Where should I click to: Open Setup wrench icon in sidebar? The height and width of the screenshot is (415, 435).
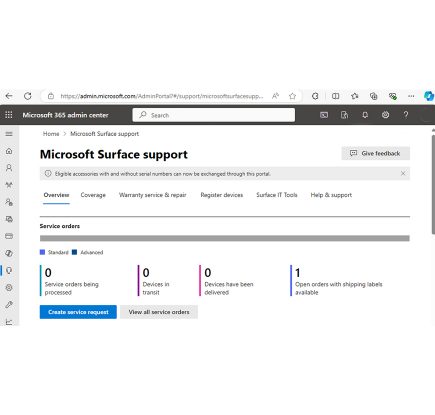pyautogui.click(x=9, y=305)
